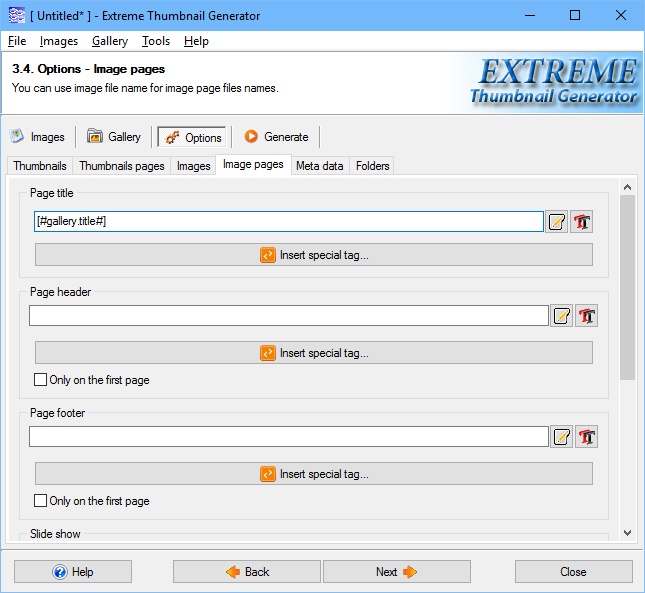This screenshot has width=645, height=593.
Task: Go to the Images step
Action: [x=37, y=137]
